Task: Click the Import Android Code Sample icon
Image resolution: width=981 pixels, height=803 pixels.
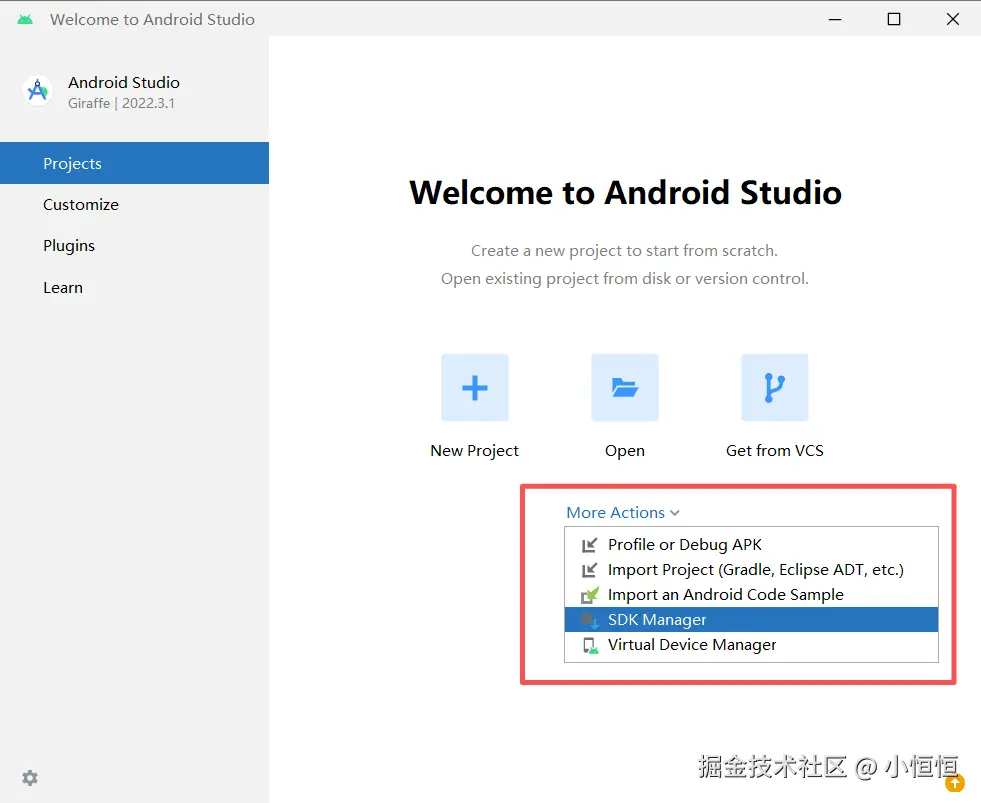Action: pyautogui.click(x=589, y=595)
